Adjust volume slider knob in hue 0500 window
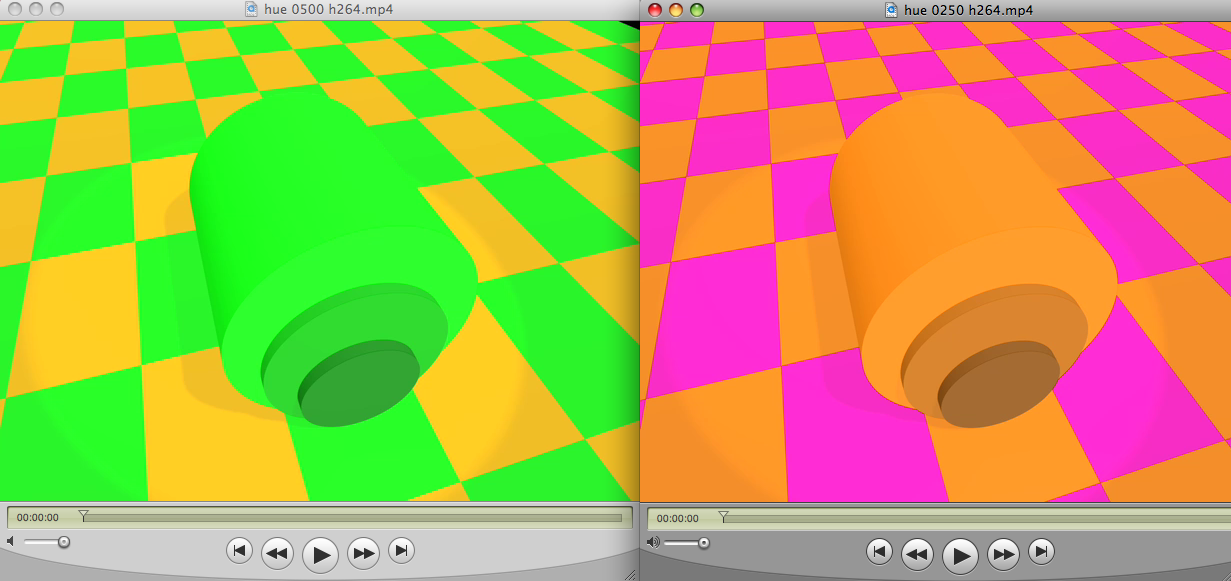 click(x=64, y=542)
